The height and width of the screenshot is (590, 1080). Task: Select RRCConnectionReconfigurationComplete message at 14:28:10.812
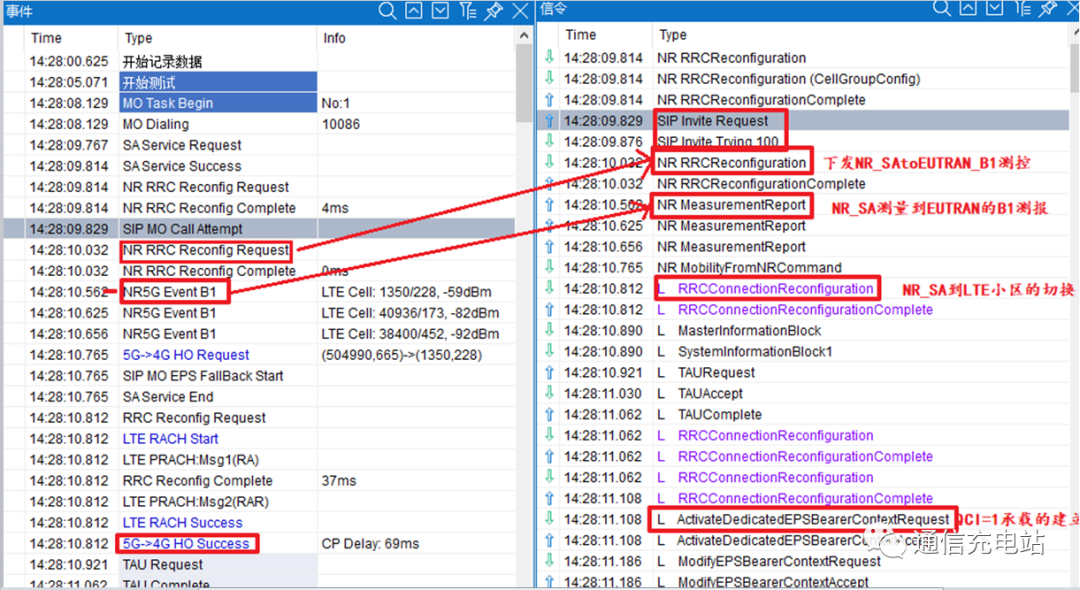coord(805,310)
